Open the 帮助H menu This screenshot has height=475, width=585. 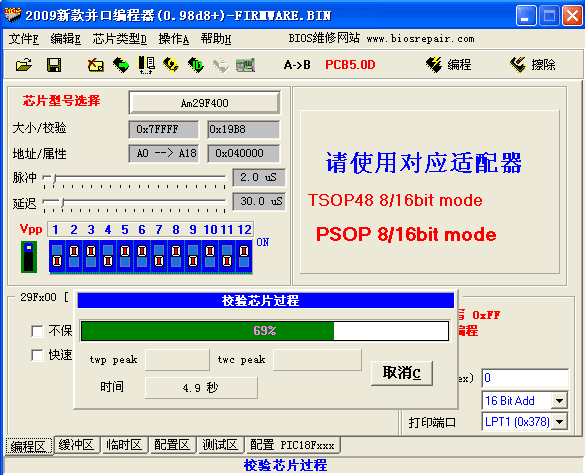[216, 39]
